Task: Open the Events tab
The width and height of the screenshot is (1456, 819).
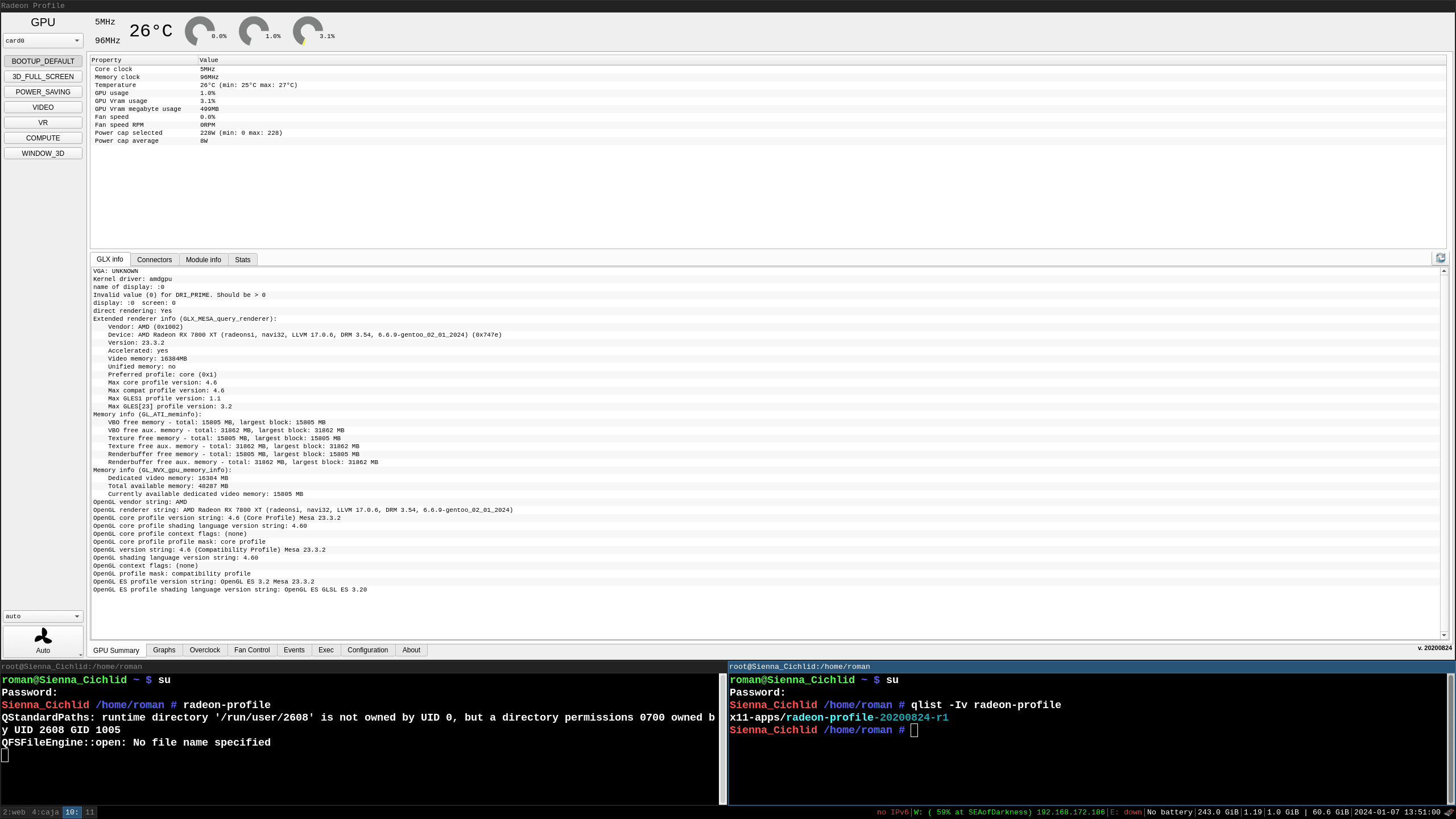Action: [294, 650]
